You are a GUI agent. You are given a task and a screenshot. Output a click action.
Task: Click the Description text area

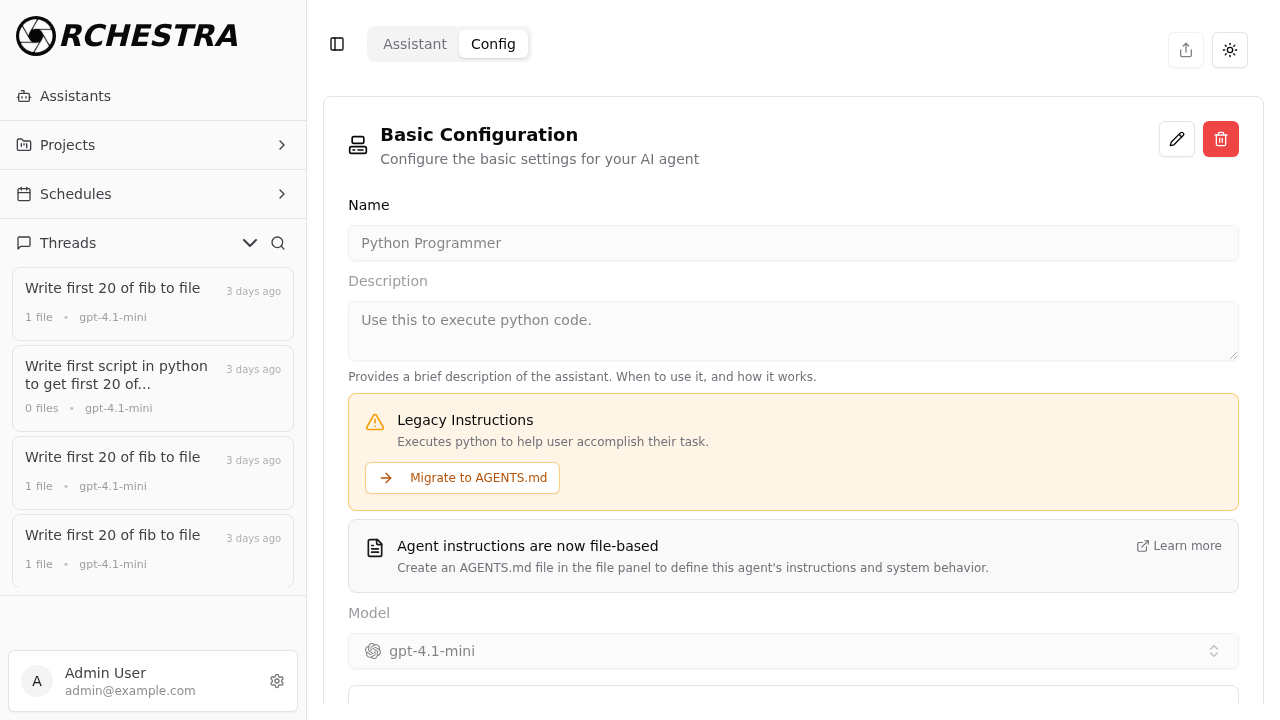tap(793, 331)
